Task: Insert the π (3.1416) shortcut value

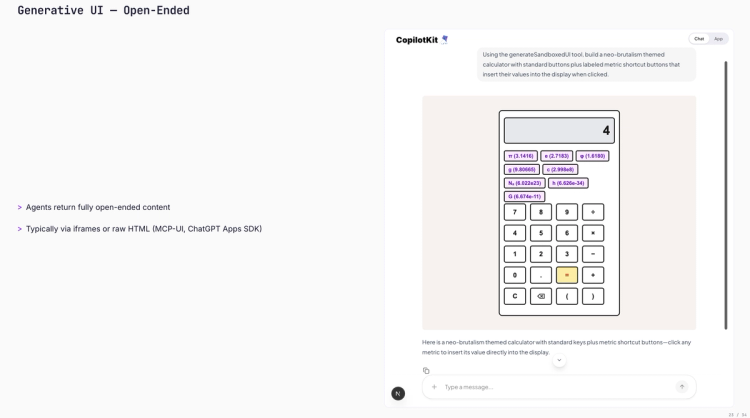Action: [520, 156]
